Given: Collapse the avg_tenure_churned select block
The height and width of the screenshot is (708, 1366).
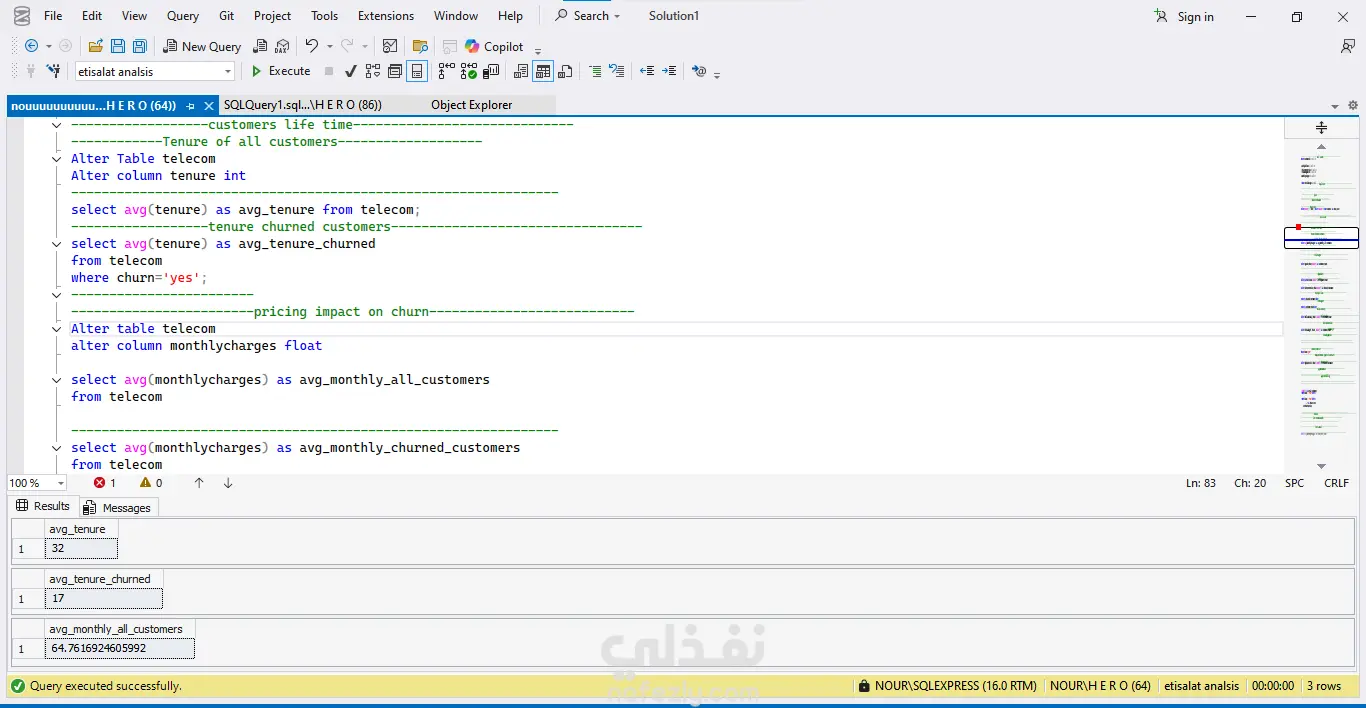Looking at the screenshot, I should click(57, 244).
